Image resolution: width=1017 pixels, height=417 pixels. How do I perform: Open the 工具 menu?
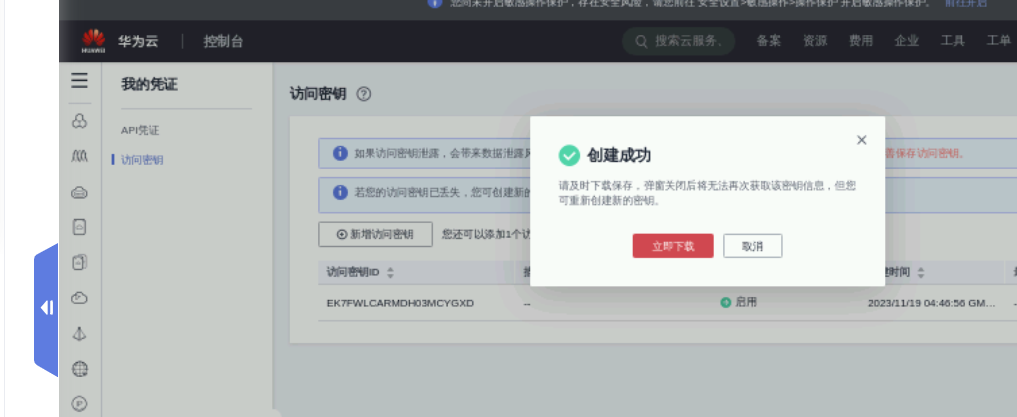(953, 41)
